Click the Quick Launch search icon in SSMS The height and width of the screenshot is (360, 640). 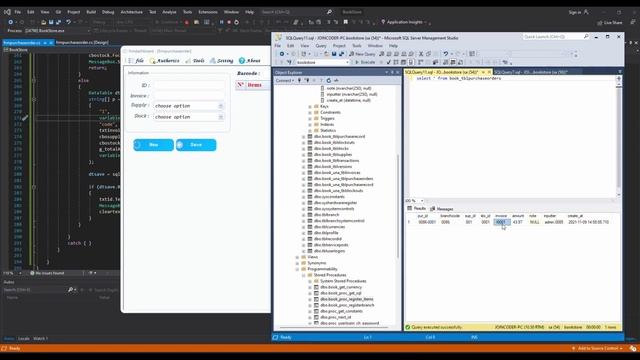point(586,37)
